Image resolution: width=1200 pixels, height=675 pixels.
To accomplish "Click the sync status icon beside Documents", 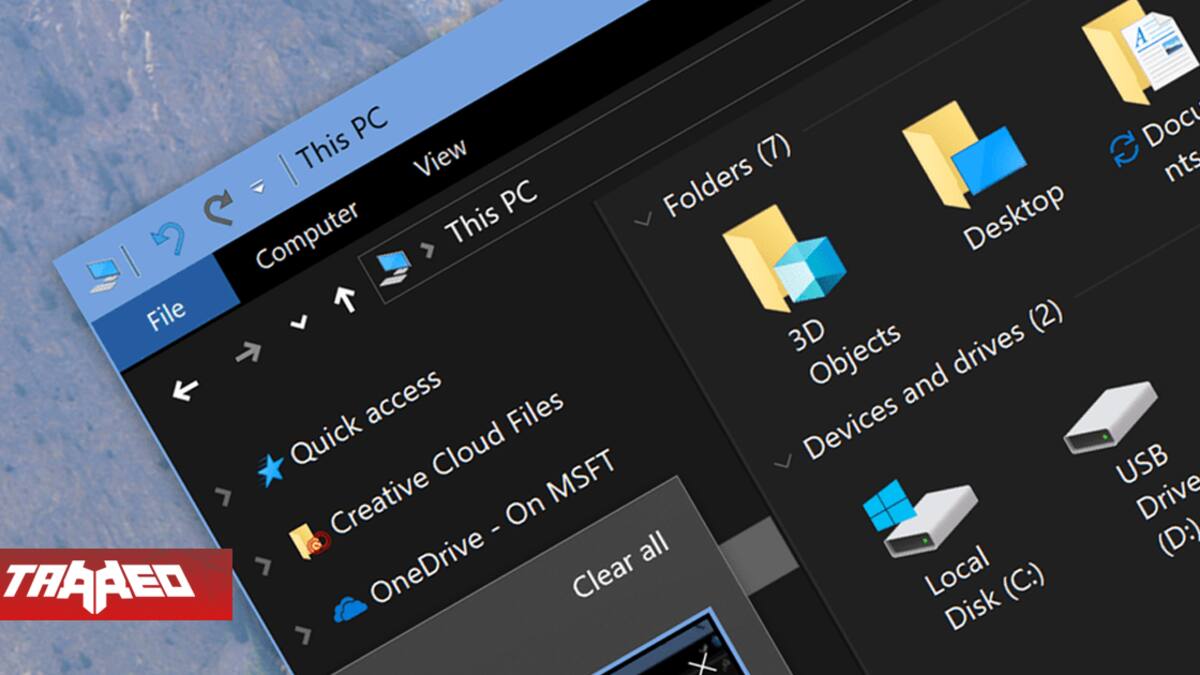I will 1124,151.
